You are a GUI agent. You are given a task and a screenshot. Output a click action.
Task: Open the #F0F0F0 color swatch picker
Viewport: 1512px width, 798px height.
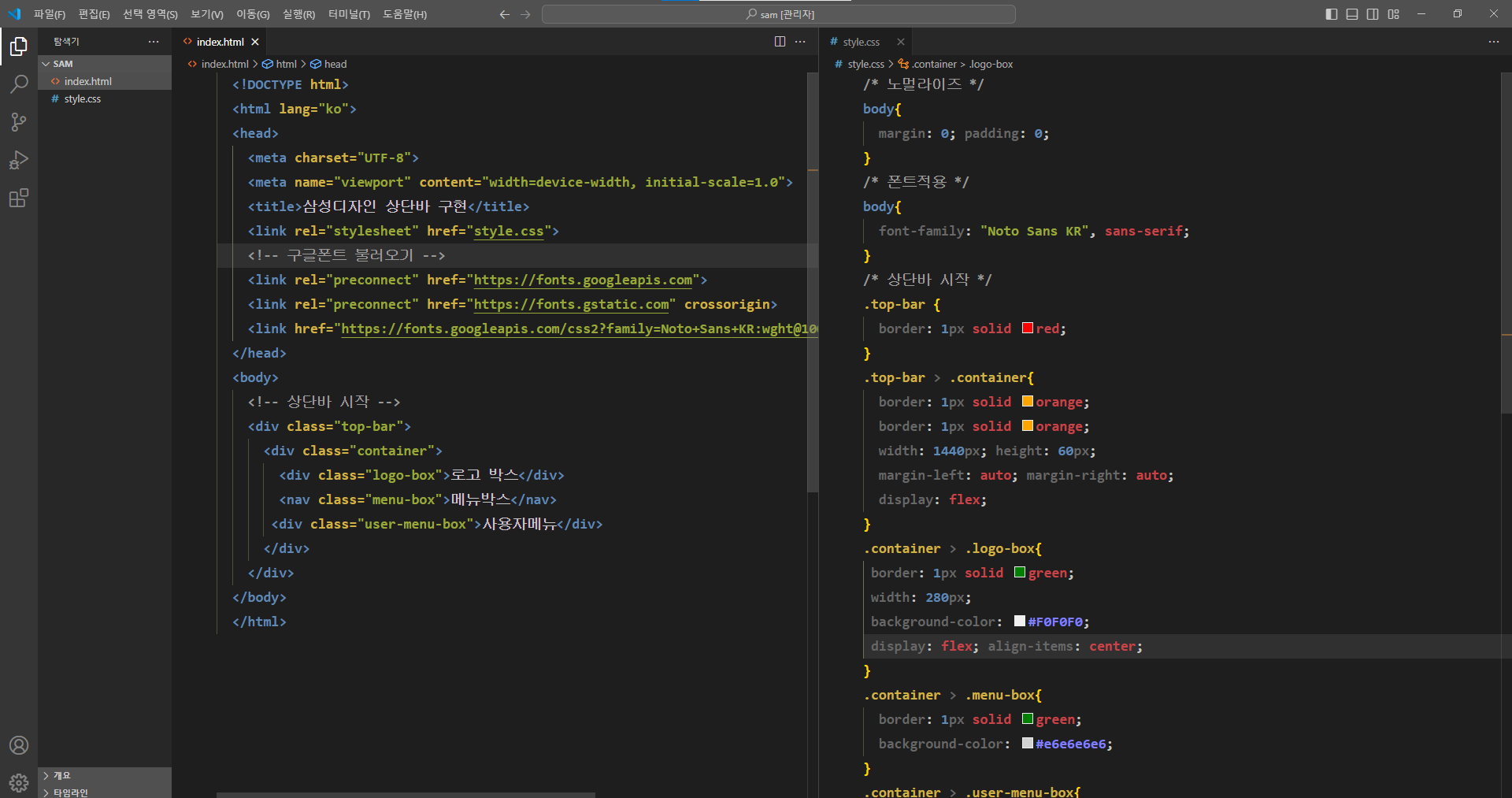(1020, 621)
